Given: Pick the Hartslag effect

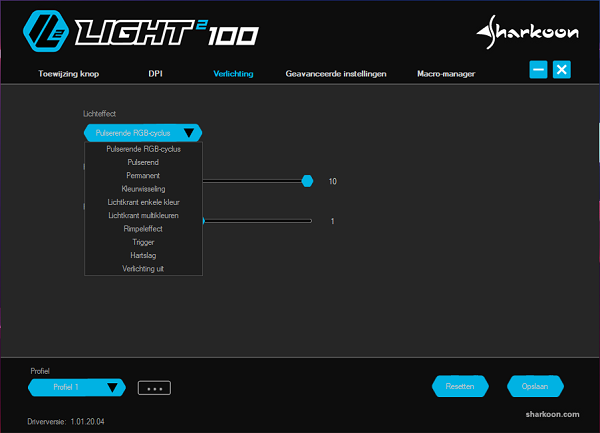Looking at the screenshot, I should pyautogui.click(x=143, y=256).
